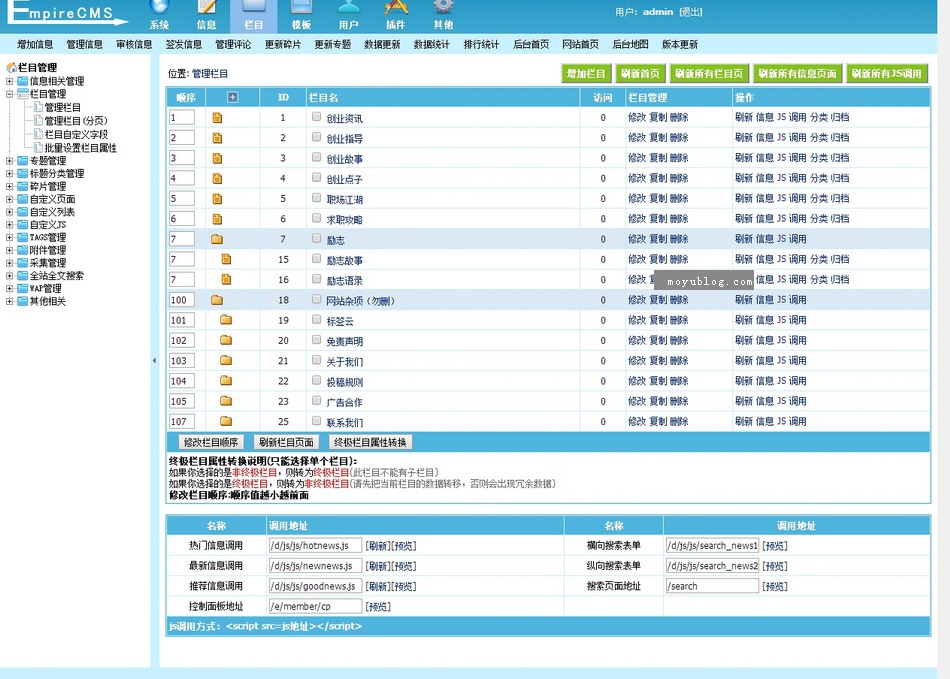Expand the 专题管理 tree node
950x679 pixels.
(9, 161)
